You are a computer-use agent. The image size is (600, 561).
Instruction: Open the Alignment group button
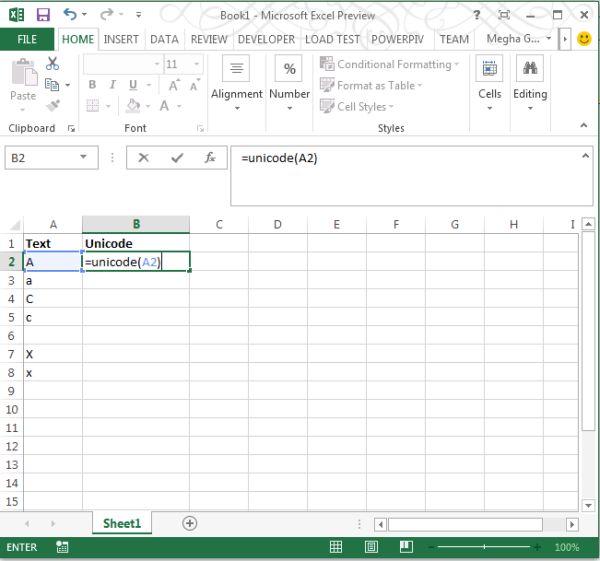coord(236,84)
